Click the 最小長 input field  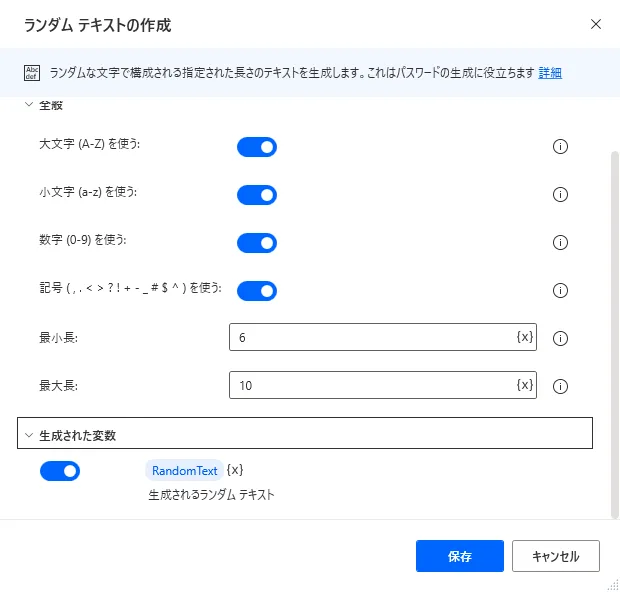(x=370, y=337)
